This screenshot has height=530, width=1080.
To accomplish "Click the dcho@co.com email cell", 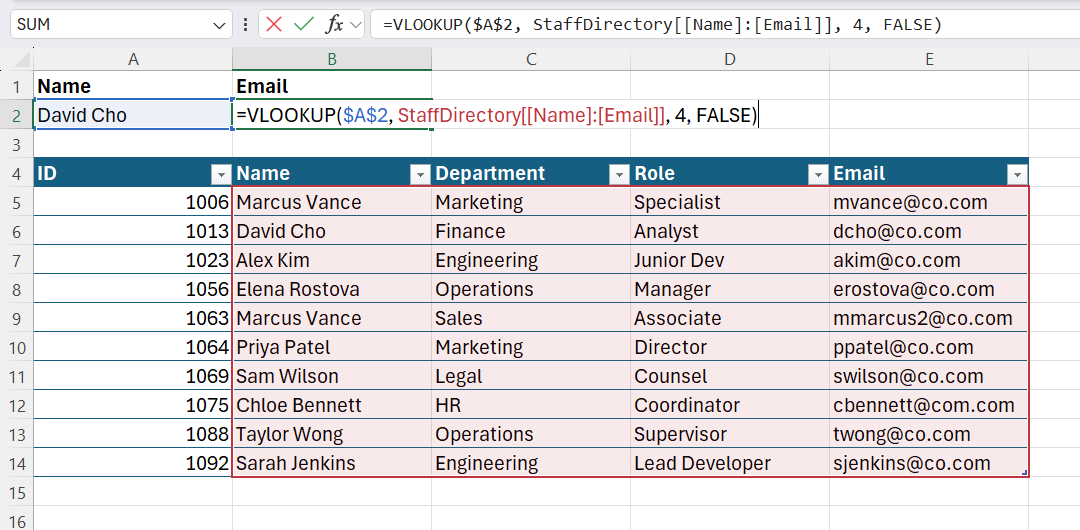I will pyautogui.click(x=929, y=231).
